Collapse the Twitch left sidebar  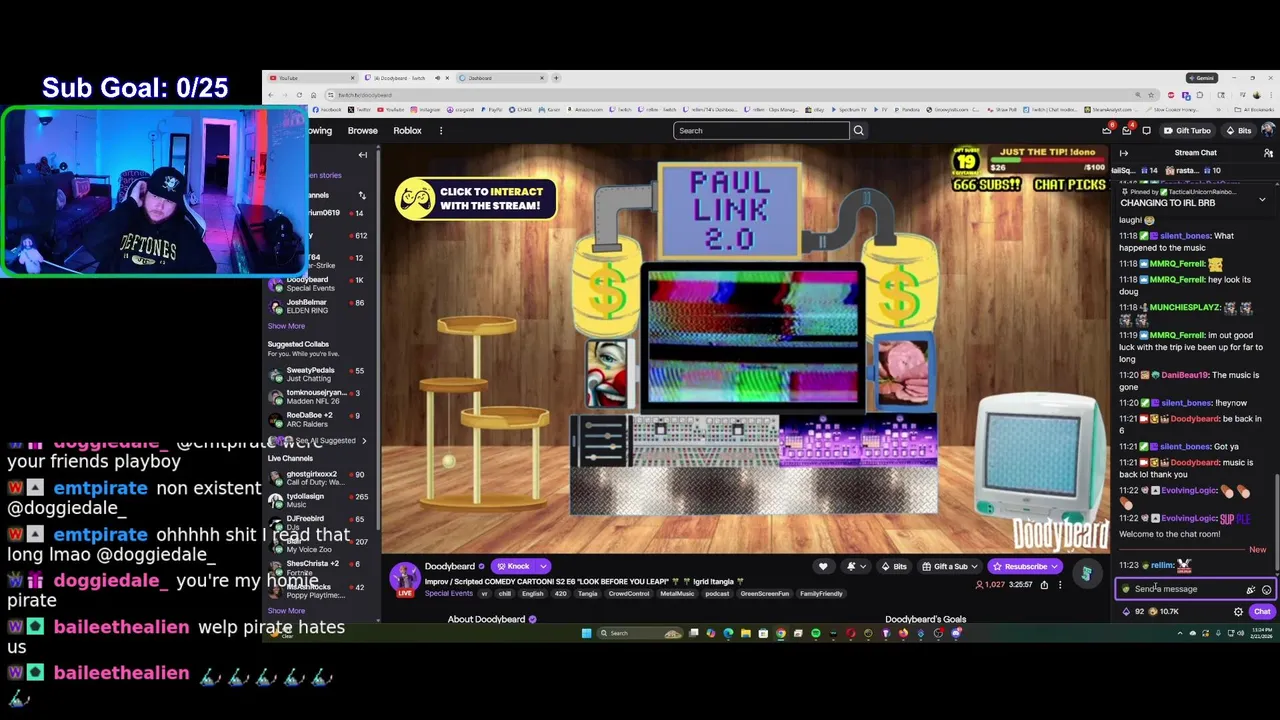coord(363,155)
